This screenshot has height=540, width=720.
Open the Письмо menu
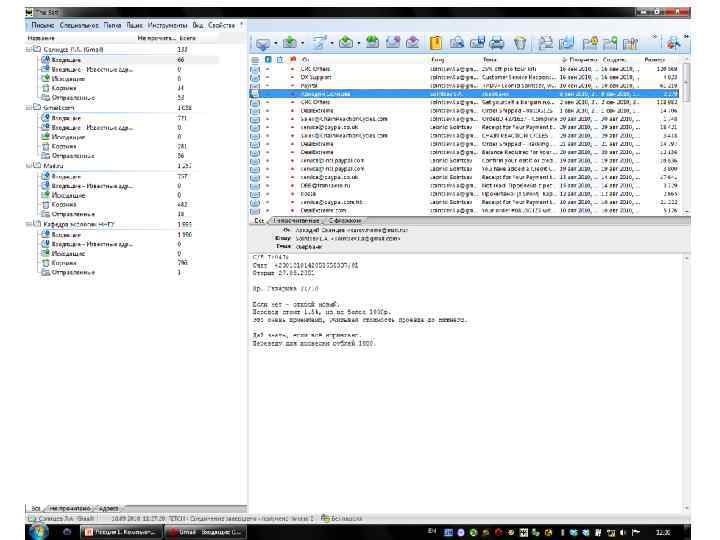pyautogui.click(x=43, y=25)
